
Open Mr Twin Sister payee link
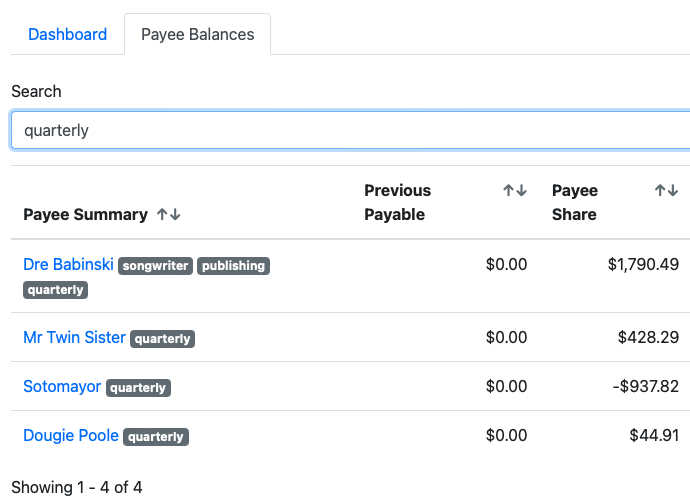74,338
